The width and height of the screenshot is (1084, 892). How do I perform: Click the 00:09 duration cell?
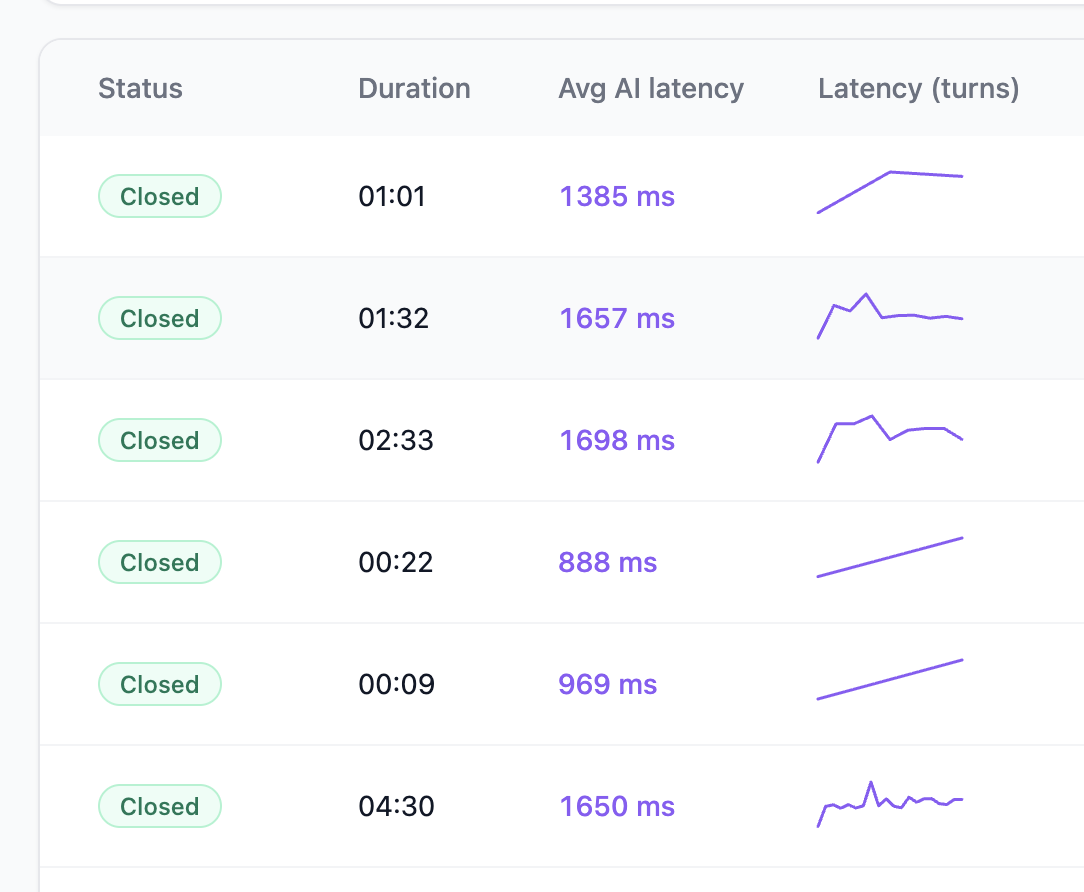397,685
